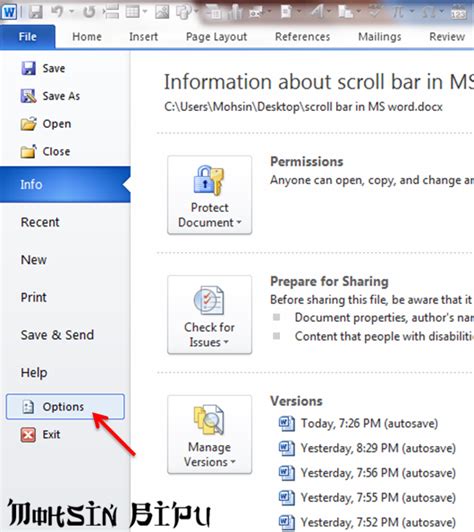Screen dimensions: 474x532
Task: Click the Redo icon in Quick Access Toolbar
Action: pyautogui.click(x=89, y=12)
